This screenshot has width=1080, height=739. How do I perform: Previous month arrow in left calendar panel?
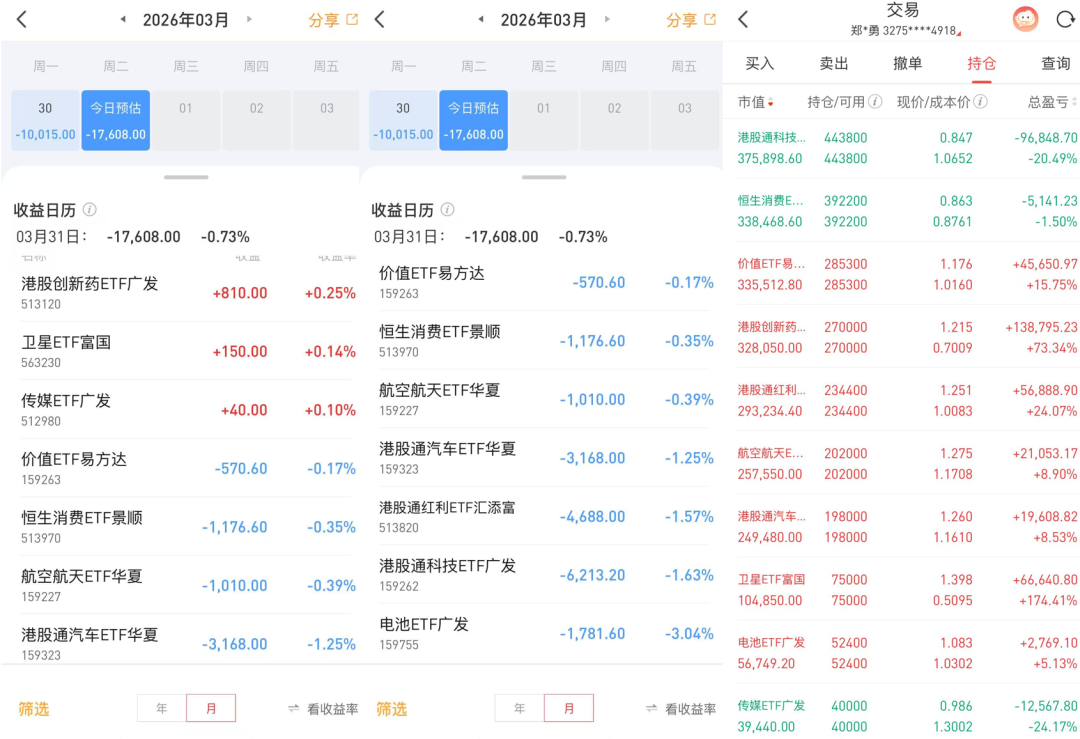pos(123,19)
